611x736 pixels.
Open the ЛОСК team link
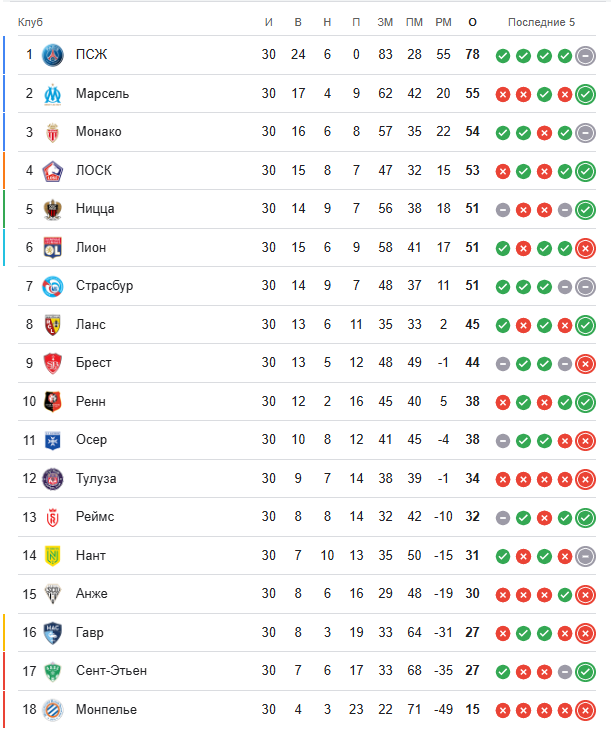coord(94,170)
